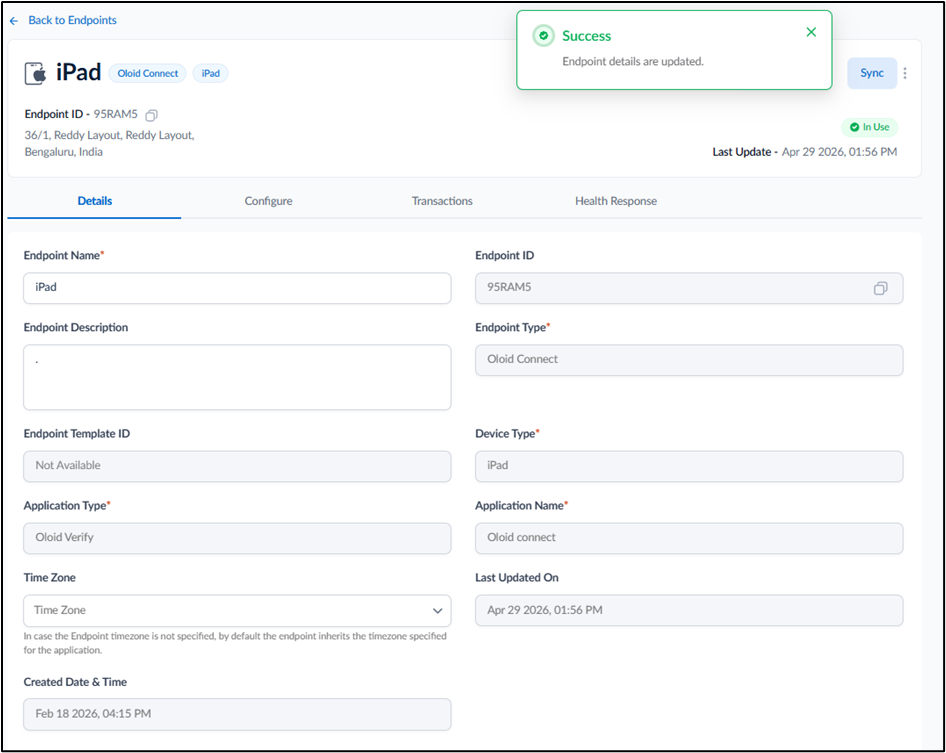Close the Success notification
The image size is (946, 753).
pyautogui.click(x=811, y=32)
